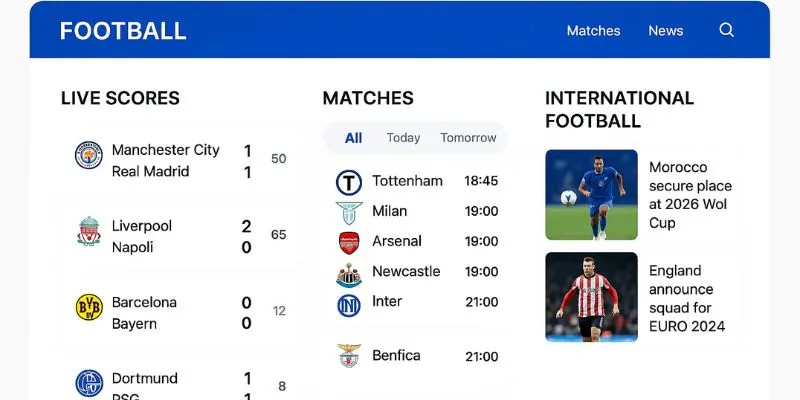The image size is (800, 400).
Task: Read the England EURO 2024 squad story
Action: [x=687, y=298]
